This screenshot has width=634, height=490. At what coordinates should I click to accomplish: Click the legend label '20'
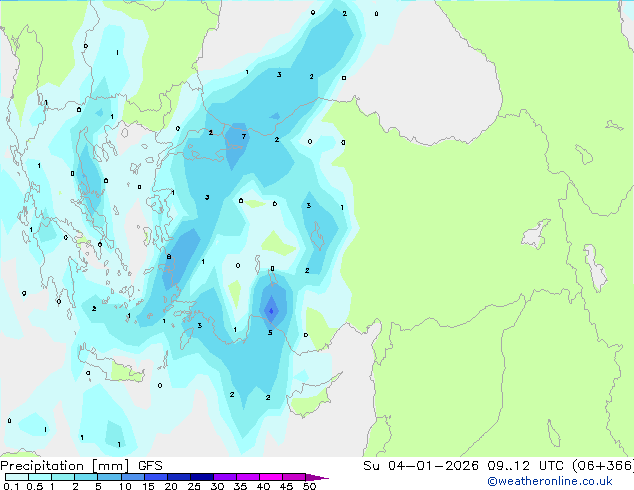click(171, 486)
